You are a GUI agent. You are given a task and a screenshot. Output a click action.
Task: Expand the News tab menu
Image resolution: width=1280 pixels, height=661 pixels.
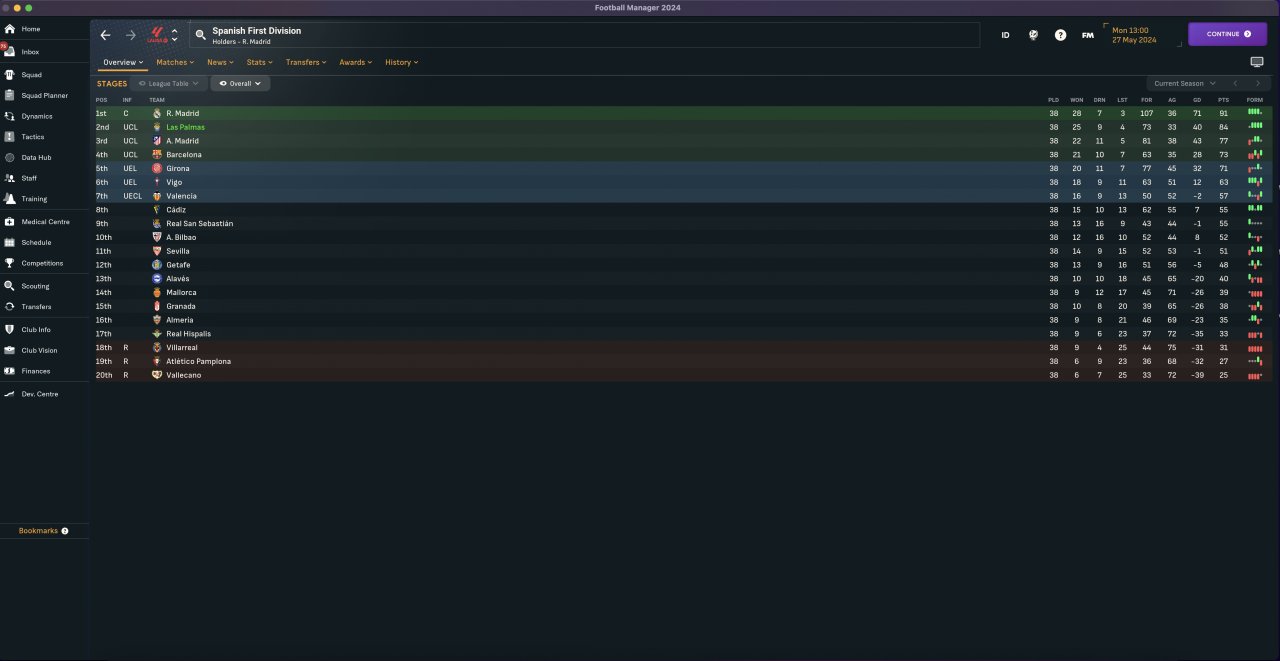(x=220, y=62)
